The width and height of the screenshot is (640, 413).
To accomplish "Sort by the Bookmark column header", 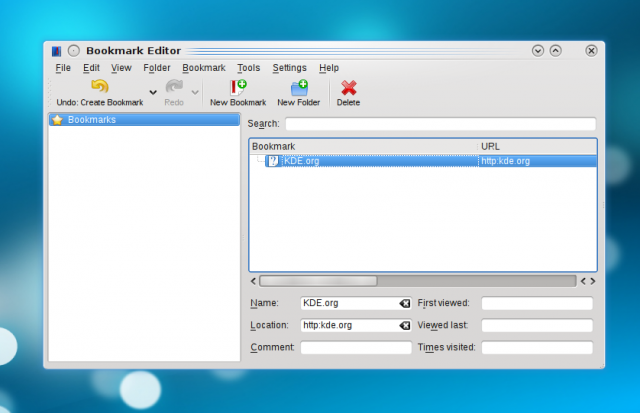I will coord(363,146).
